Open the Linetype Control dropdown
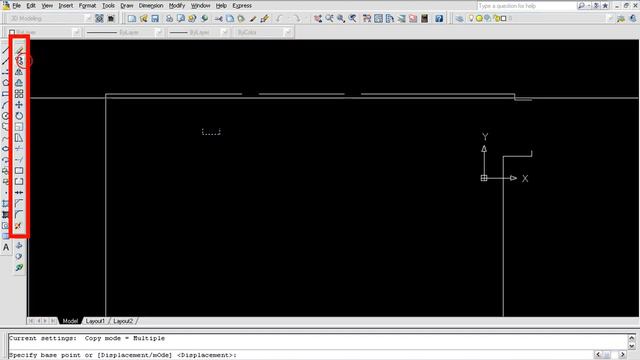 click(159, 32)
